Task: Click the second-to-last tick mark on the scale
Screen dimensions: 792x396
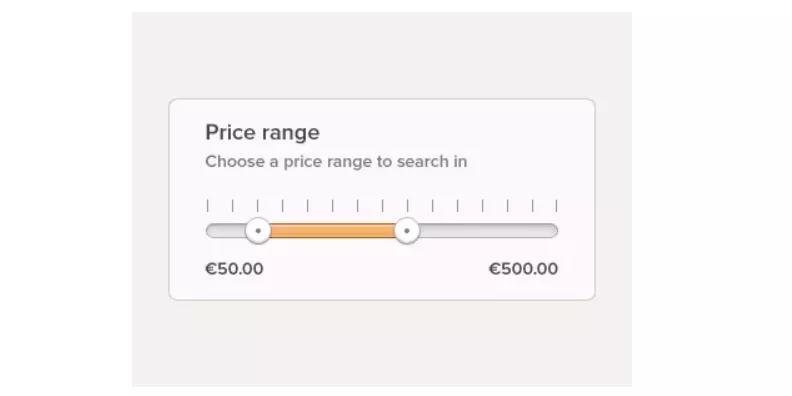Action: coord(532,206)
